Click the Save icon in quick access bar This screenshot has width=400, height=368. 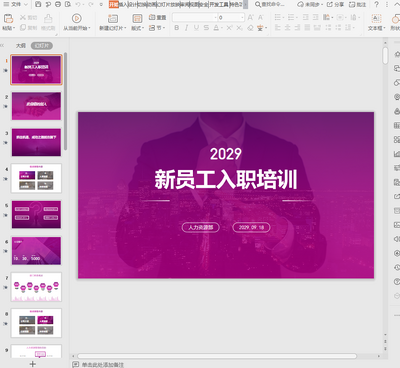(x=38, y=4)
